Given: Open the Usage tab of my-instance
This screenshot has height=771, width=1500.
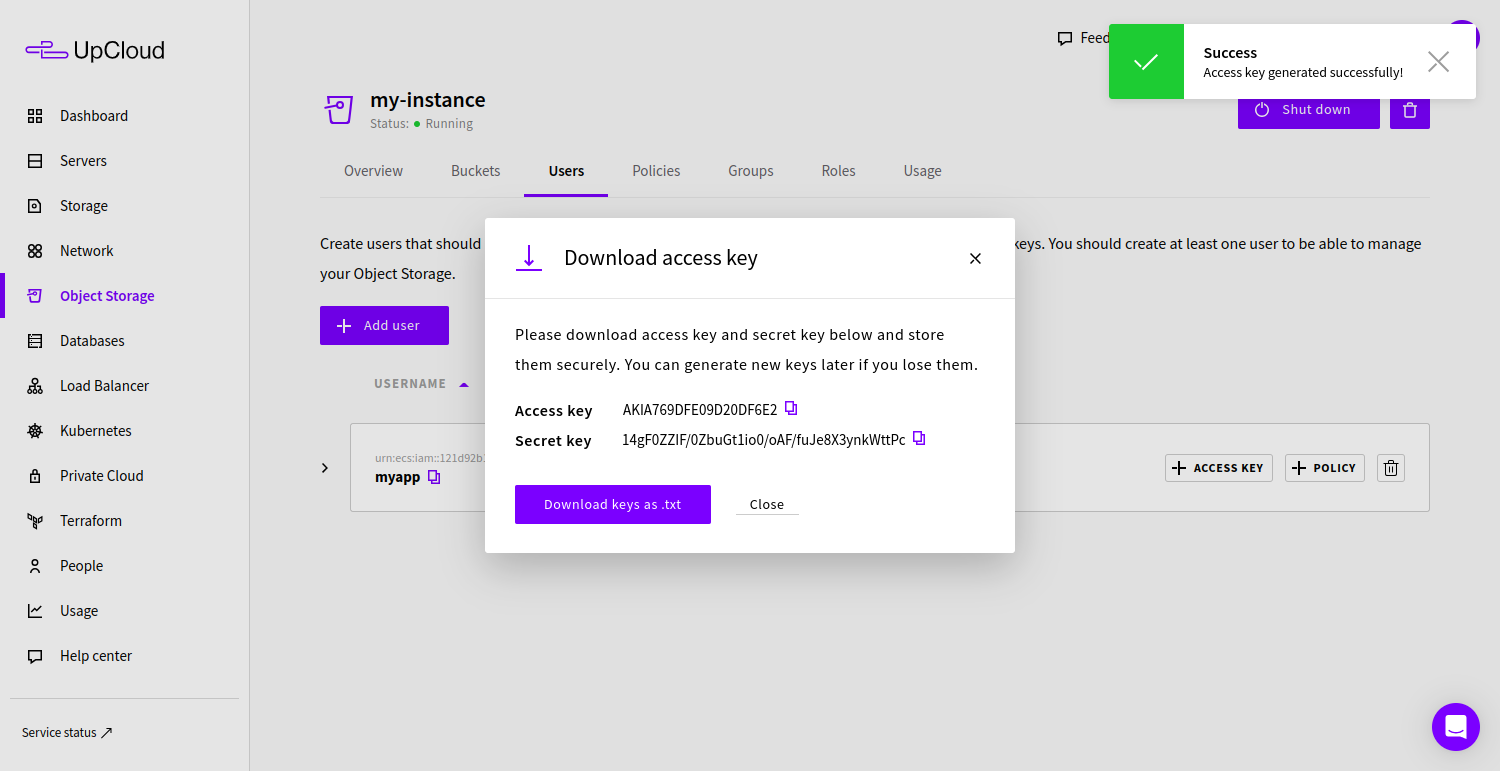Looking at the screenshot, I should coord(922,171).
